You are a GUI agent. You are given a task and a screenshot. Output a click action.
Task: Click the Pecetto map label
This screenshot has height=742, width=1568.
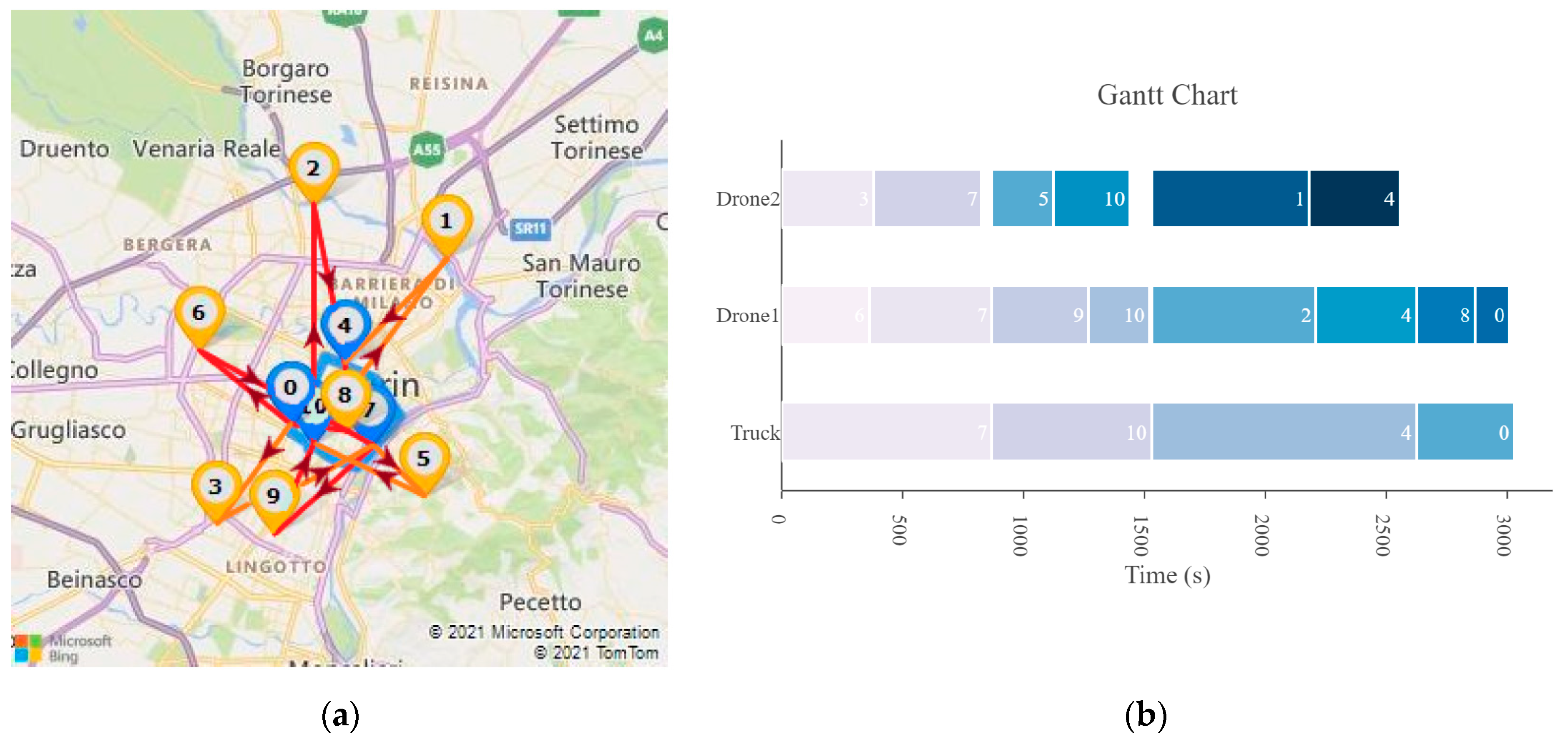tap(540, 602)
